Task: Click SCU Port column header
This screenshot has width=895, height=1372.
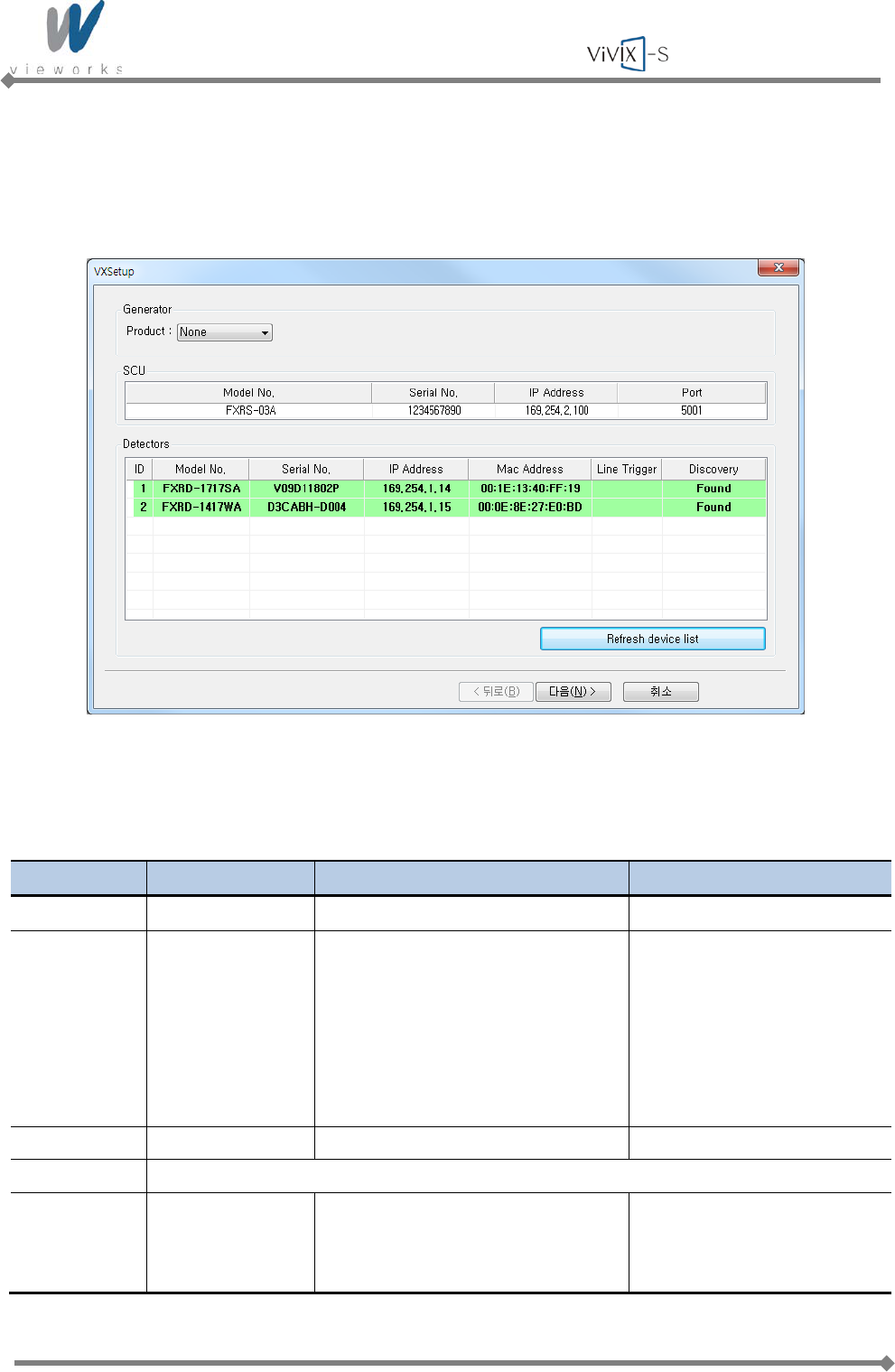Action: [692, 393]
